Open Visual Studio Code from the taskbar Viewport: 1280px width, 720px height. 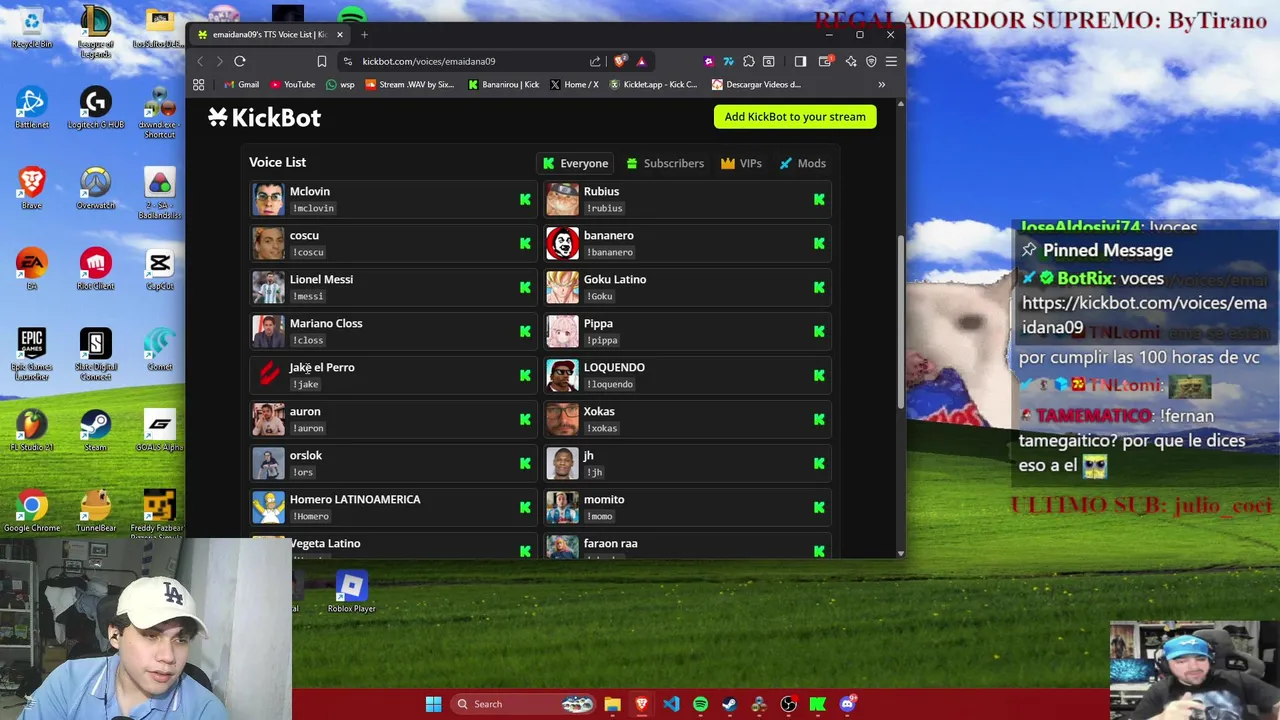click(671, 704)
